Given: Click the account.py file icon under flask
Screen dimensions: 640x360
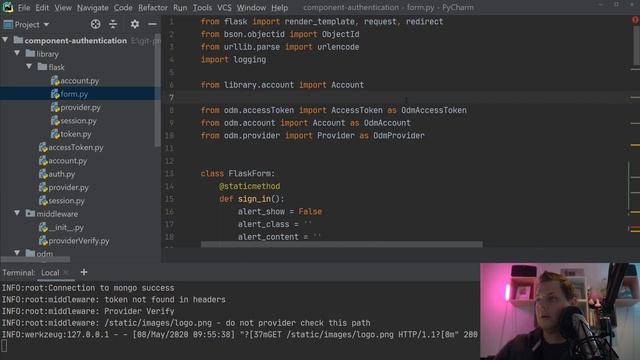Looking at the screenshot, I should [x=55, y=81].
